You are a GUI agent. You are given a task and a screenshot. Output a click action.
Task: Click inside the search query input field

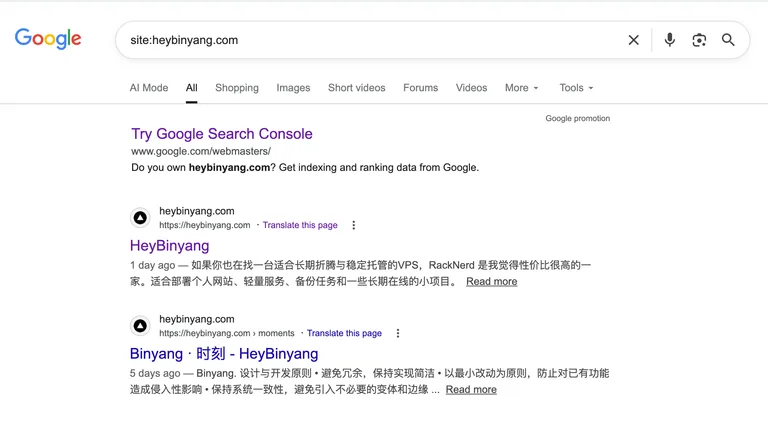(360, 40)
